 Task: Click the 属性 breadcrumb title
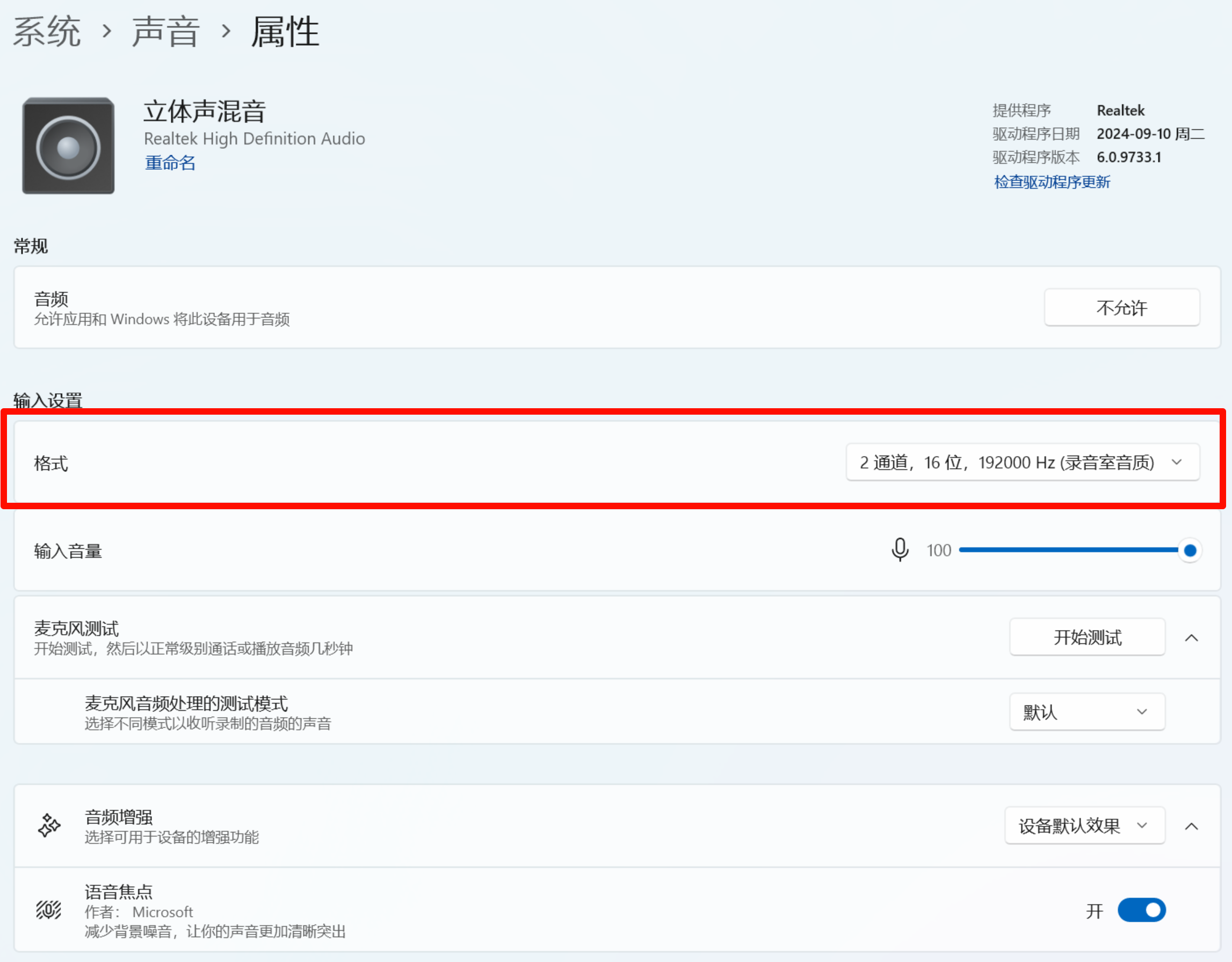(285, 31)
